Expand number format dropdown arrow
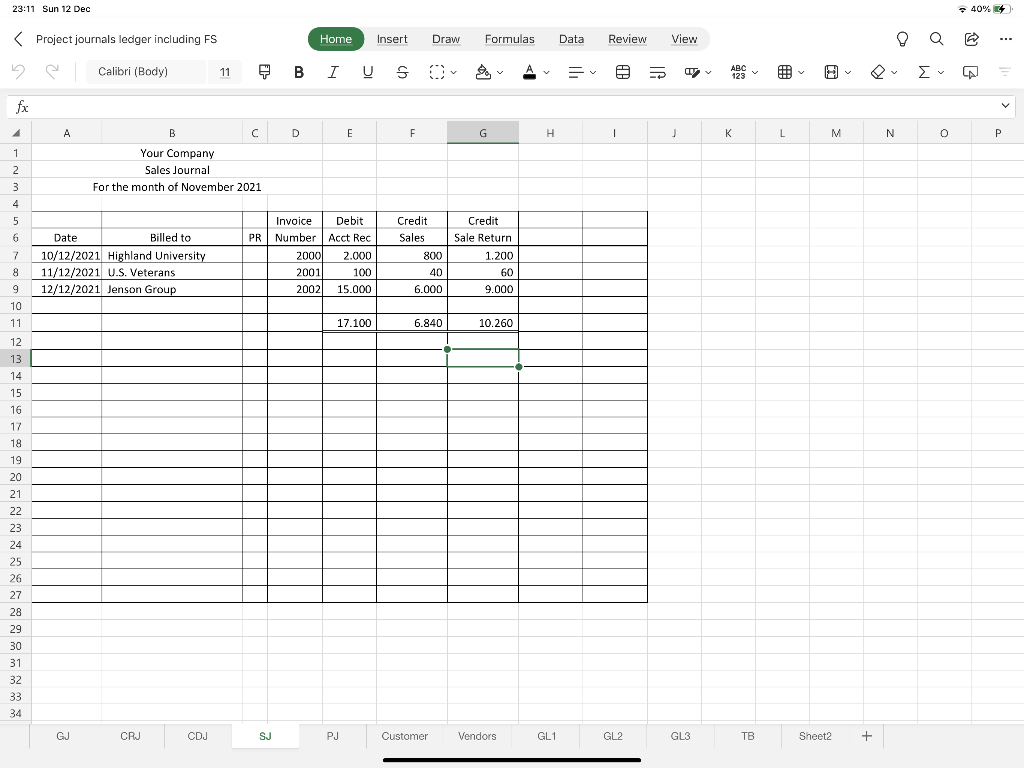Image resolution: width=1024 pixels, height=768 pixels. pyautogui.click(x=755, y=72)
